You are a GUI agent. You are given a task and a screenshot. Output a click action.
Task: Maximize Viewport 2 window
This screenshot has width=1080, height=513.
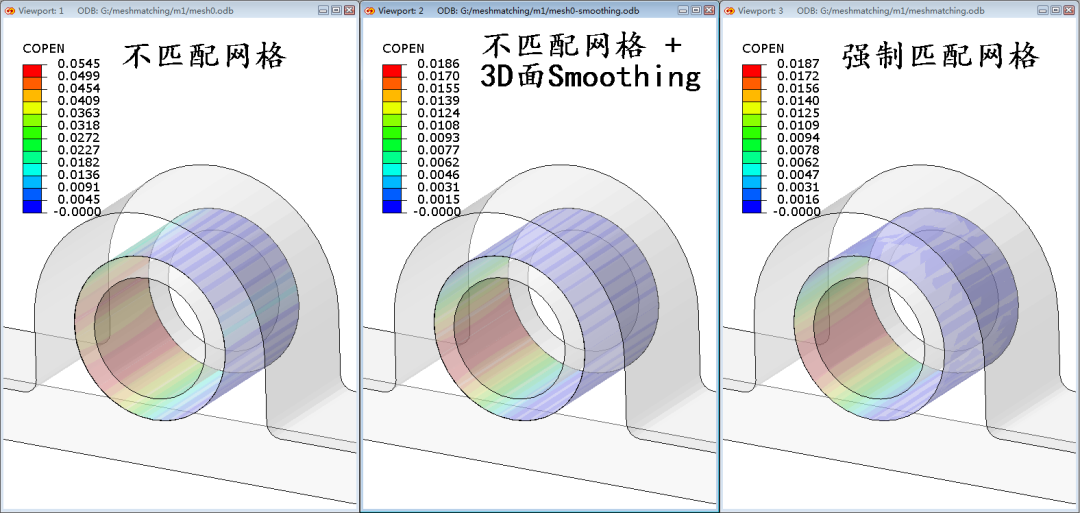pyautogui.click(x=696, y=10)
